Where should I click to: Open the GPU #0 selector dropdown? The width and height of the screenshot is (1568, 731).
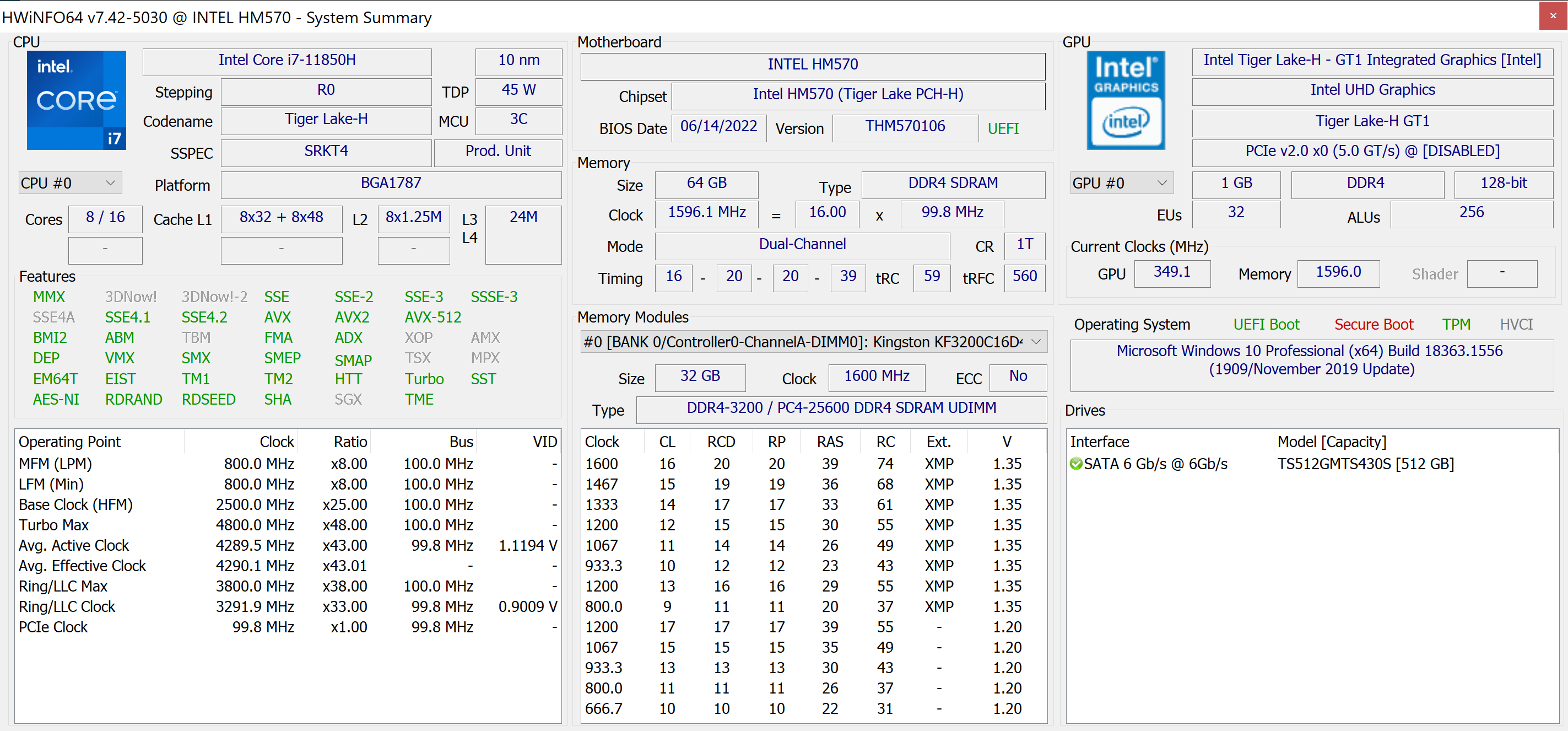1121,183
